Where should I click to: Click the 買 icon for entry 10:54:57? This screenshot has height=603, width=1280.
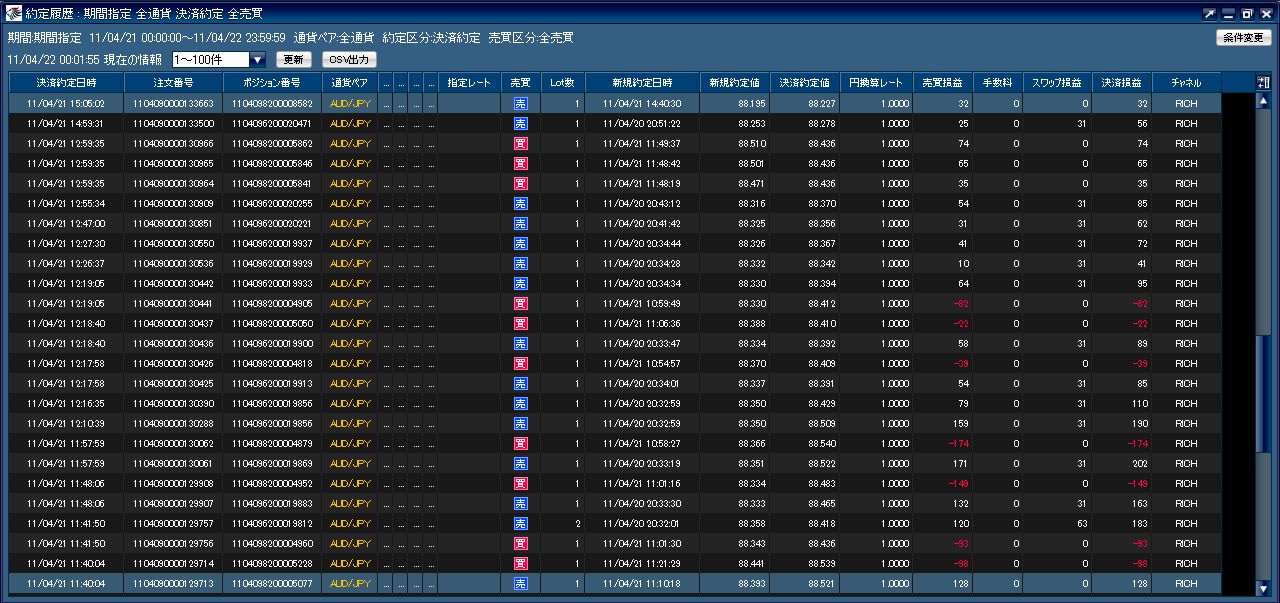(520, 363)
